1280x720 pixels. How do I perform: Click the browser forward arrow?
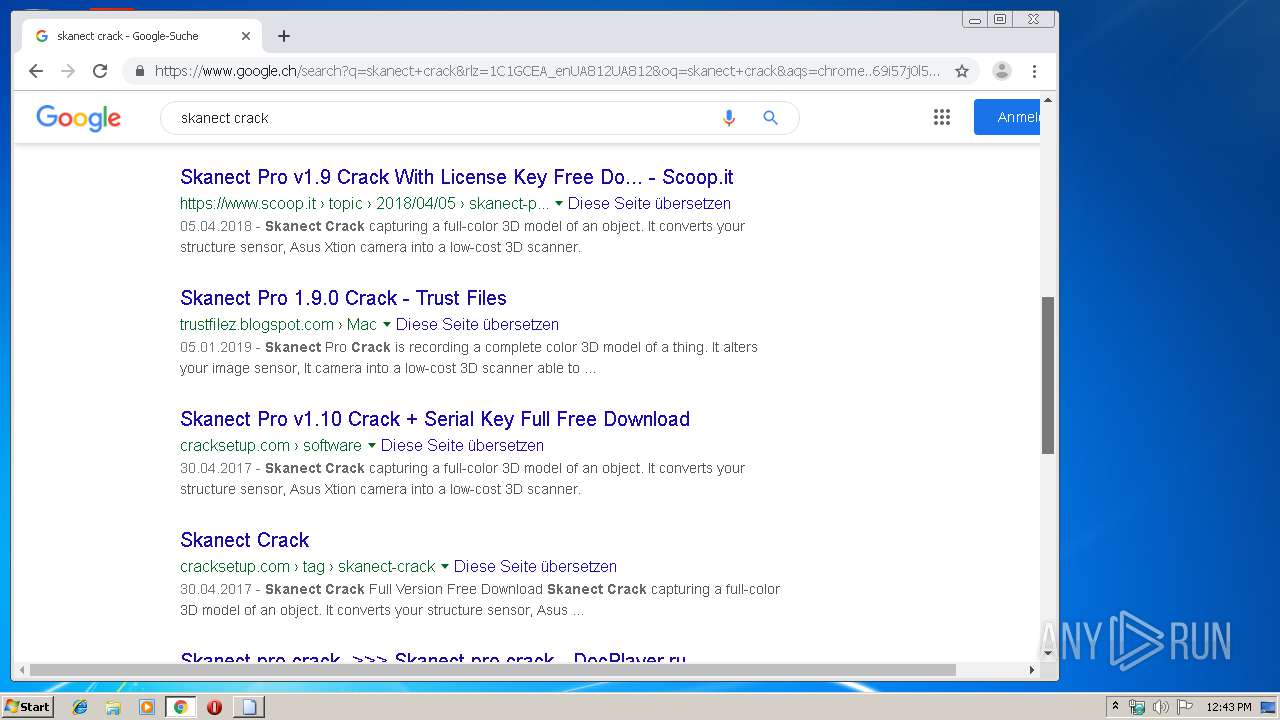(68, 71)
